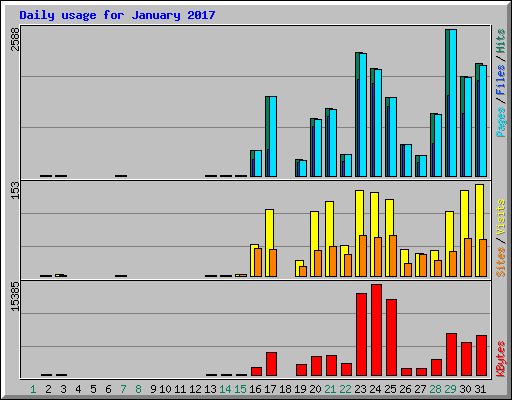Select day label 19 on the axis
Image resolution: width=512 pixels, height=400 pixels.
tap(300, 389)
